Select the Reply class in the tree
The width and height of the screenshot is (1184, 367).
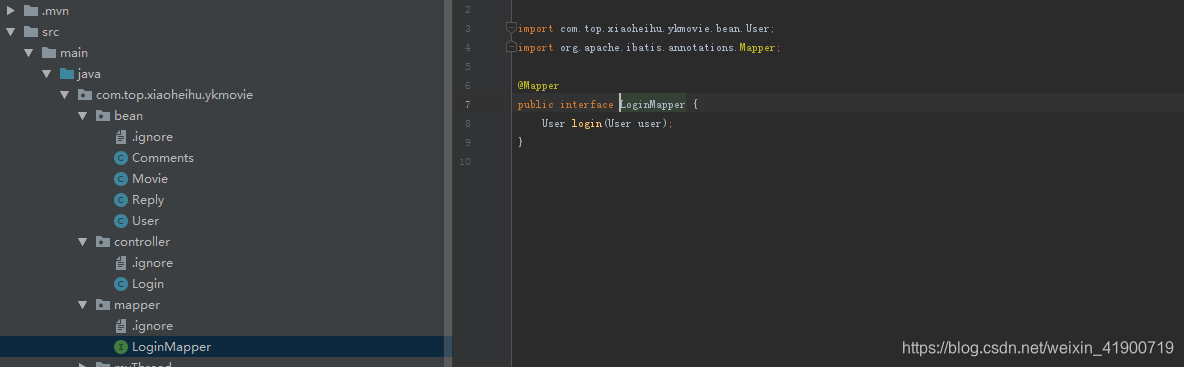click(148, 200)
